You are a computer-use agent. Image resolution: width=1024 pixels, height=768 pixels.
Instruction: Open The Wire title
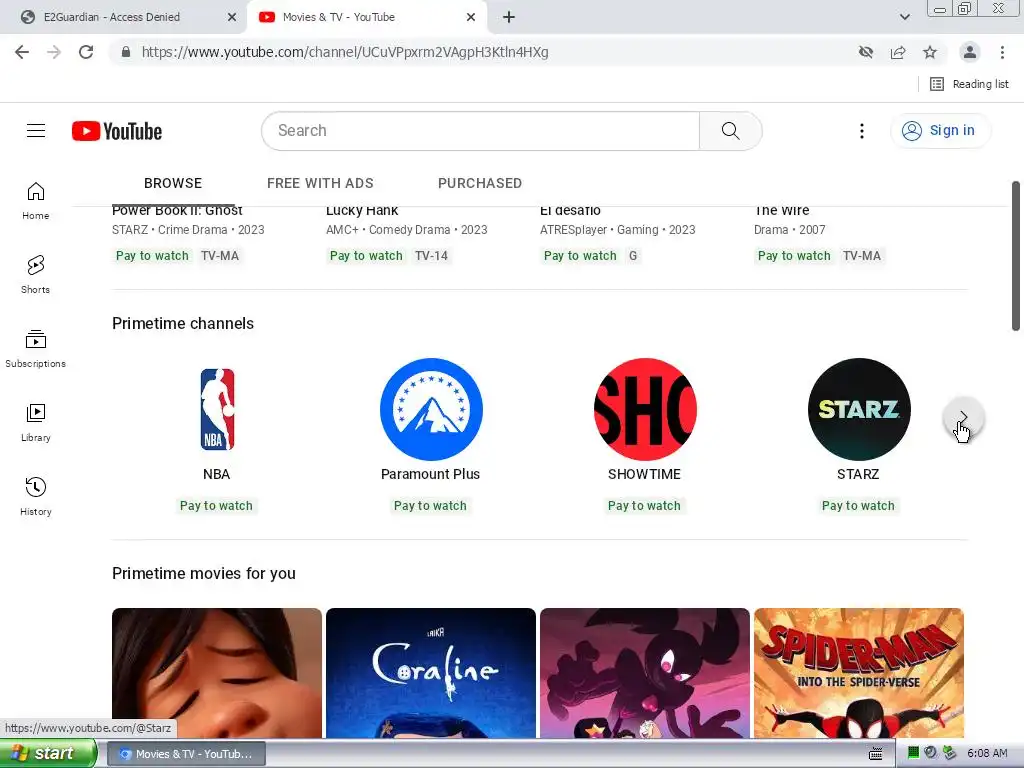pos(782,211)
